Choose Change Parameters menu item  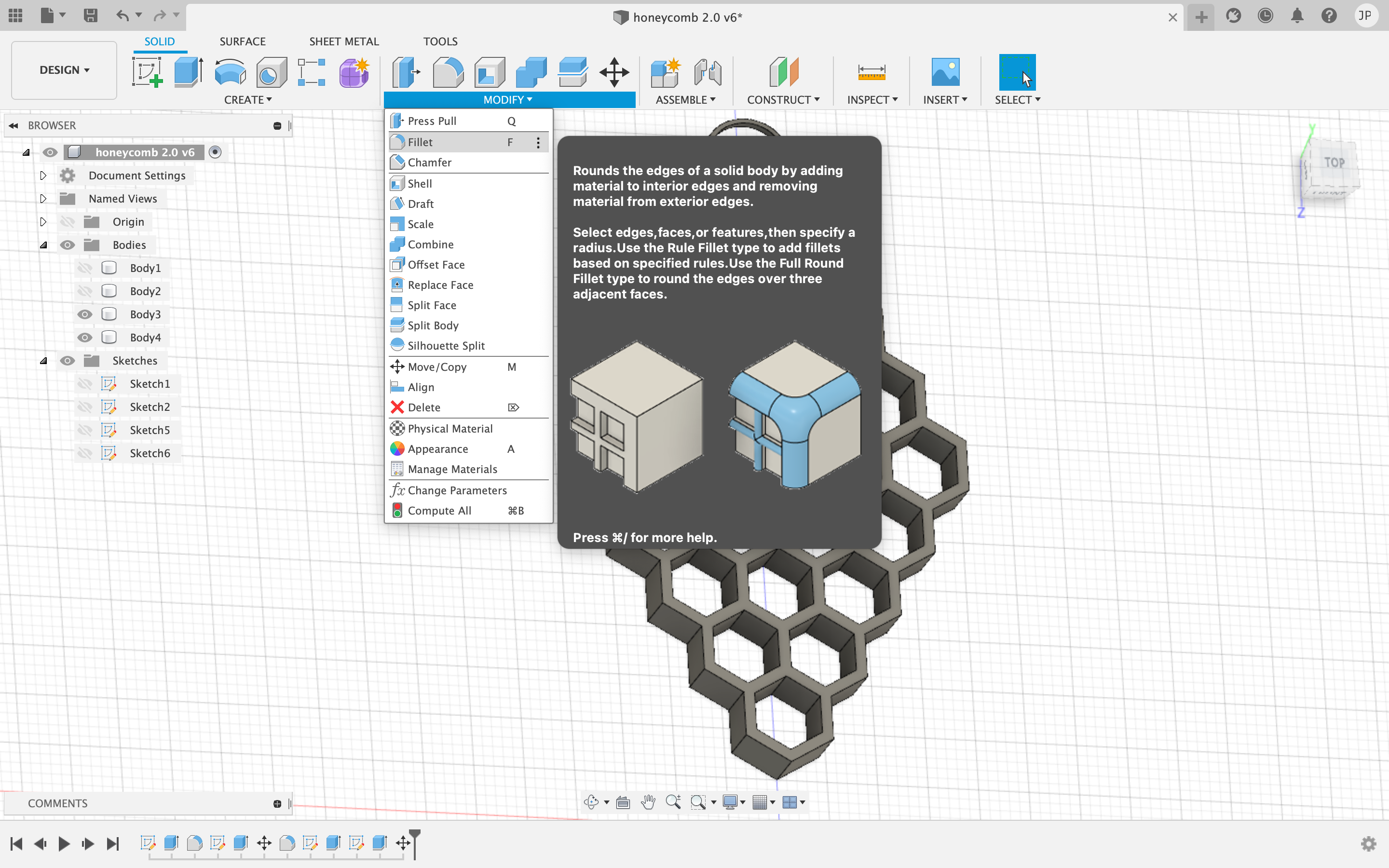[468, 490]
